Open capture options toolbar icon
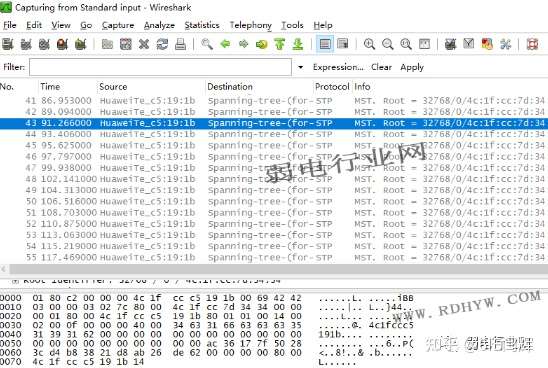 pos(26,44)
